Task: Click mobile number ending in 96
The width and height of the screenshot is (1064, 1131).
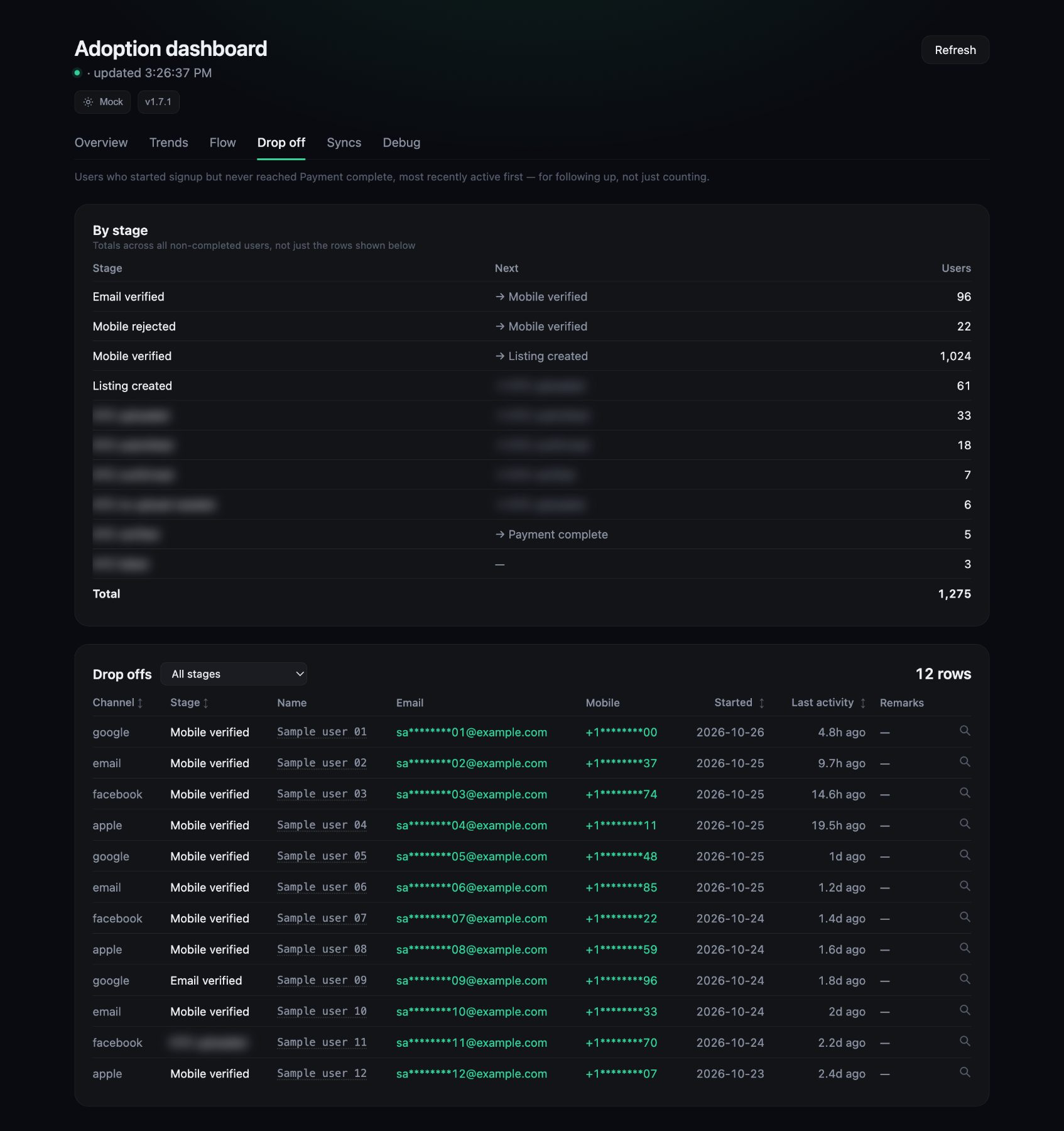Action: 621,981
